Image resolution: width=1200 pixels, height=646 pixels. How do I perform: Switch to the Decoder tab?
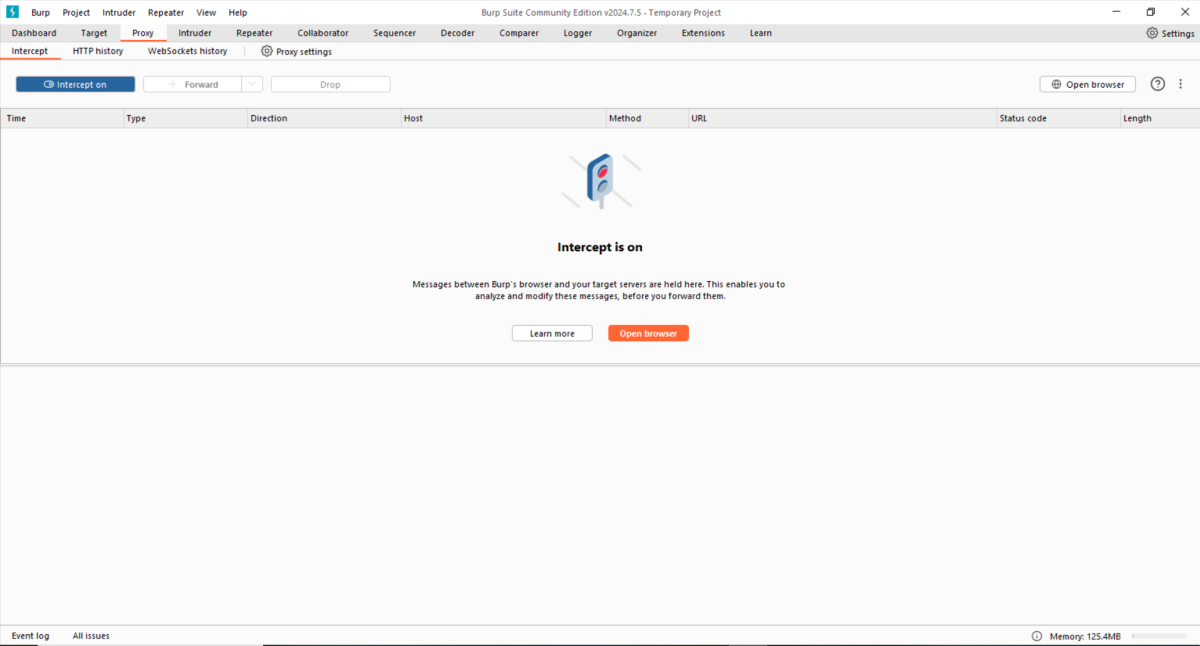(x=458, y=33)
